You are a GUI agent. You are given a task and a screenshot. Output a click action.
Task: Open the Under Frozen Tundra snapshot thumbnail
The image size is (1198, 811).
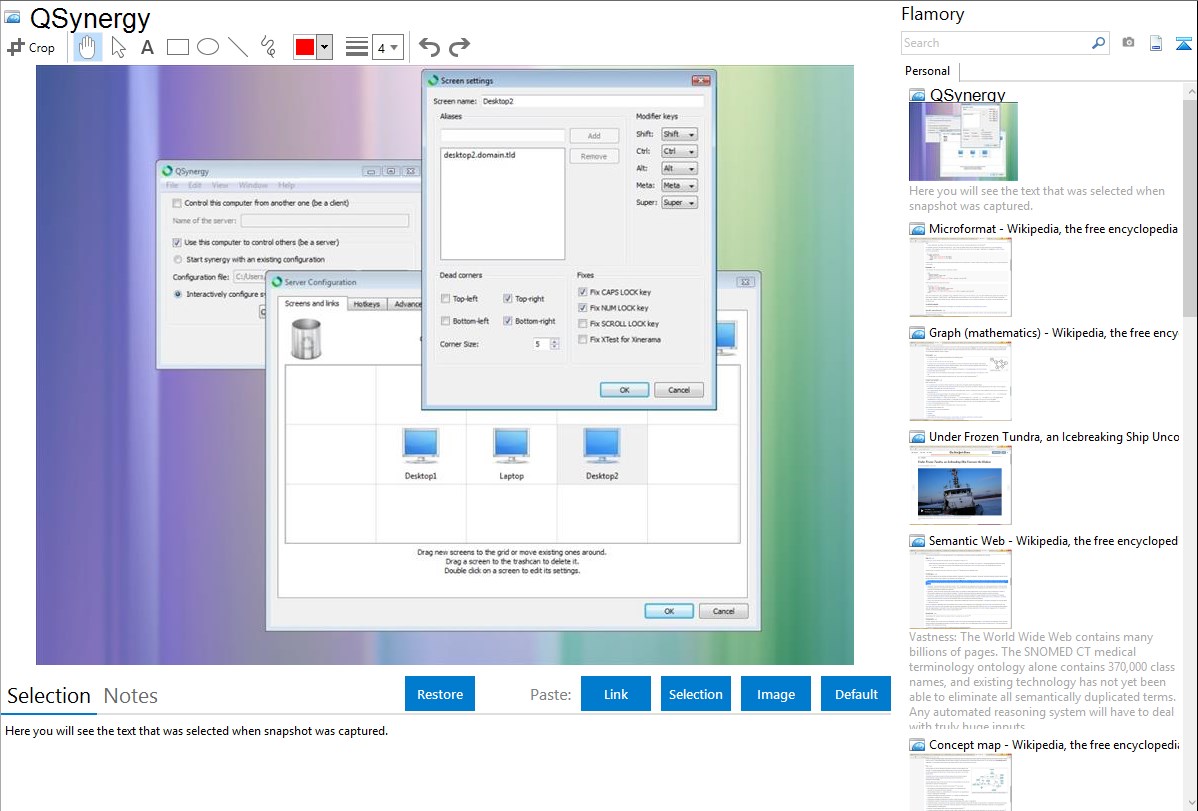coord(960,485)
